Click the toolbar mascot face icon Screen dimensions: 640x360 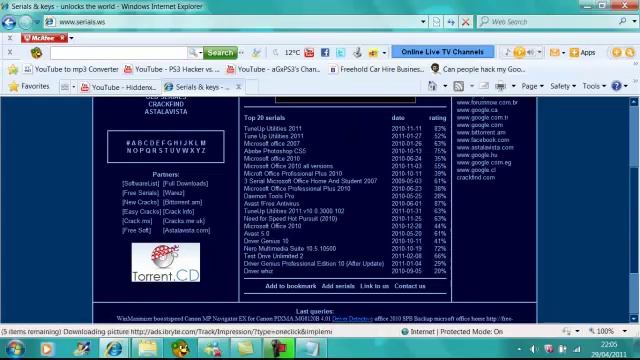coord(36,52)
